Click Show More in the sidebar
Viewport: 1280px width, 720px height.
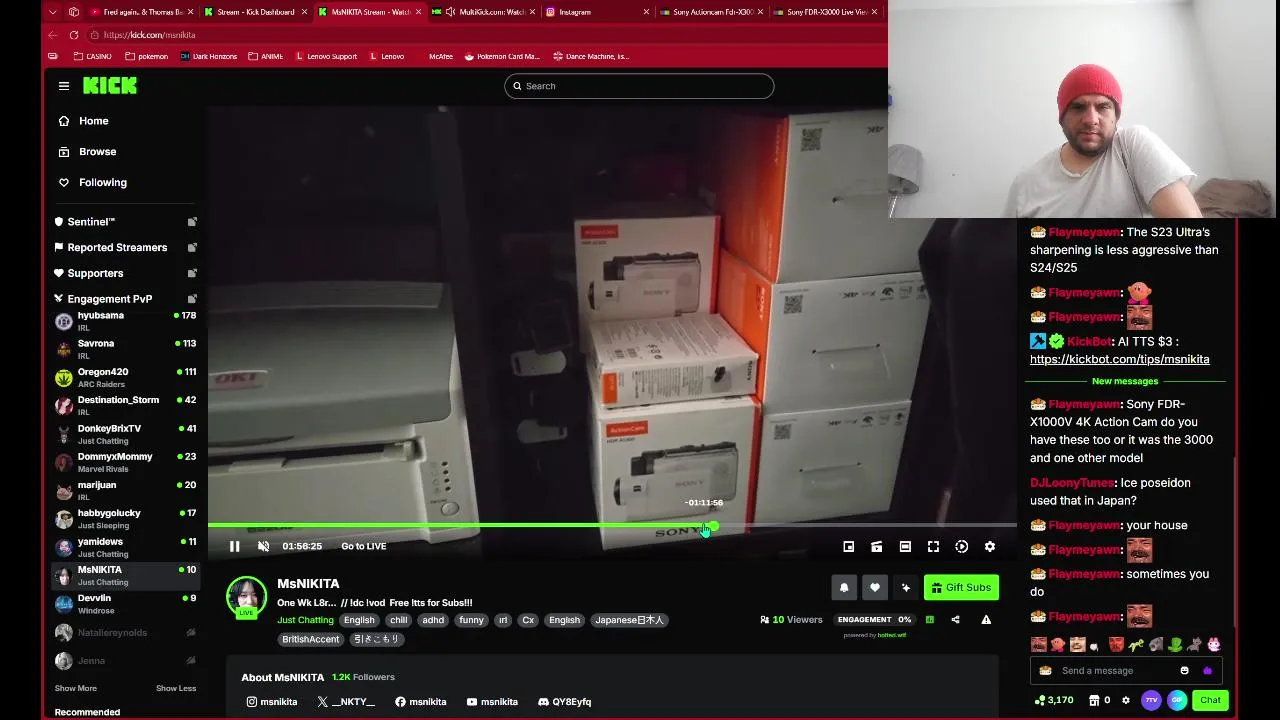pyautogui.click(x=76, y=688)
